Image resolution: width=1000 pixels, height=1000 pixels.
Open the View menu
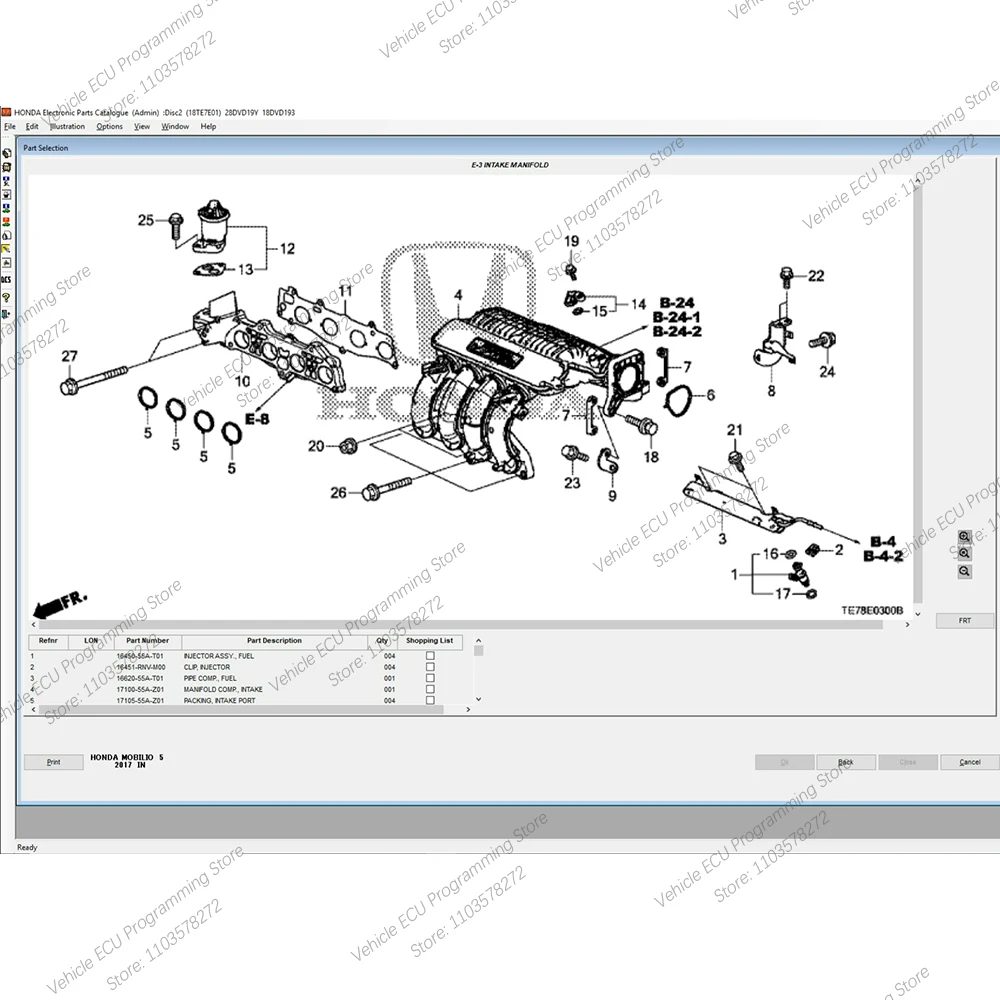tap(142, 126)
